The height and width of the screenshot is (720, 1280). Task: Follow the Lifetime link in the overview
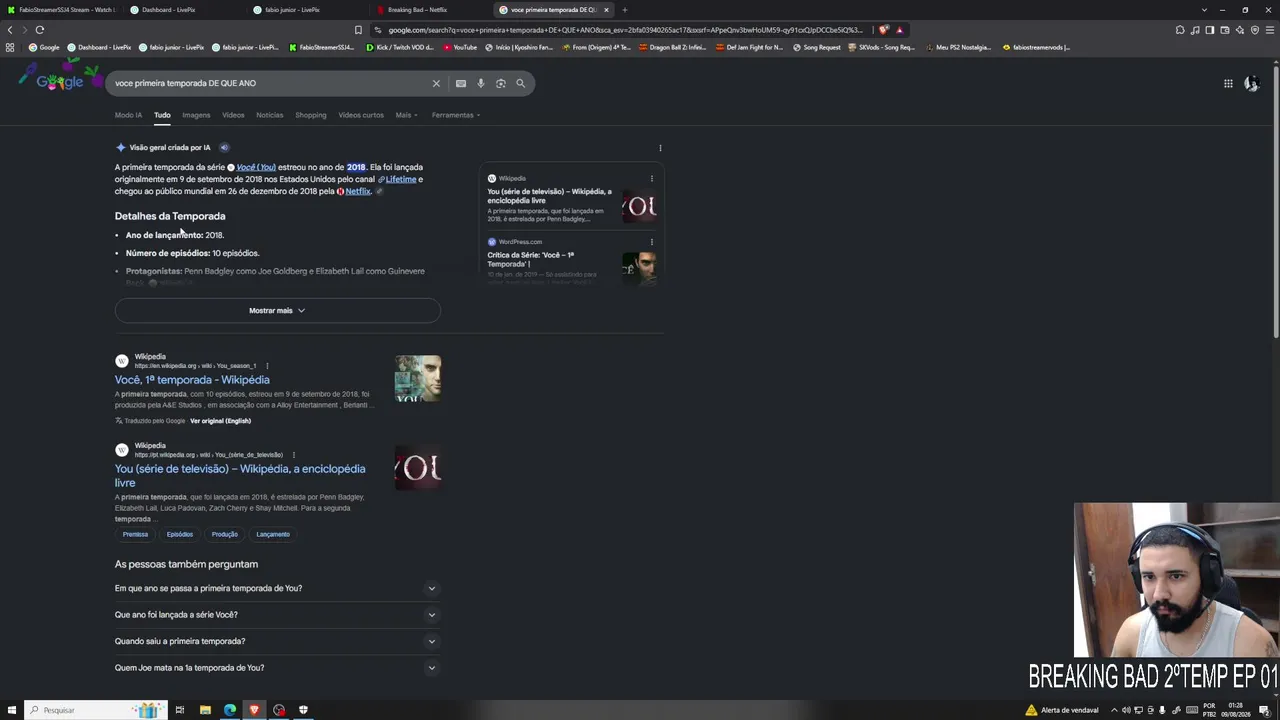pyautogui.click(x=401, y=179)
